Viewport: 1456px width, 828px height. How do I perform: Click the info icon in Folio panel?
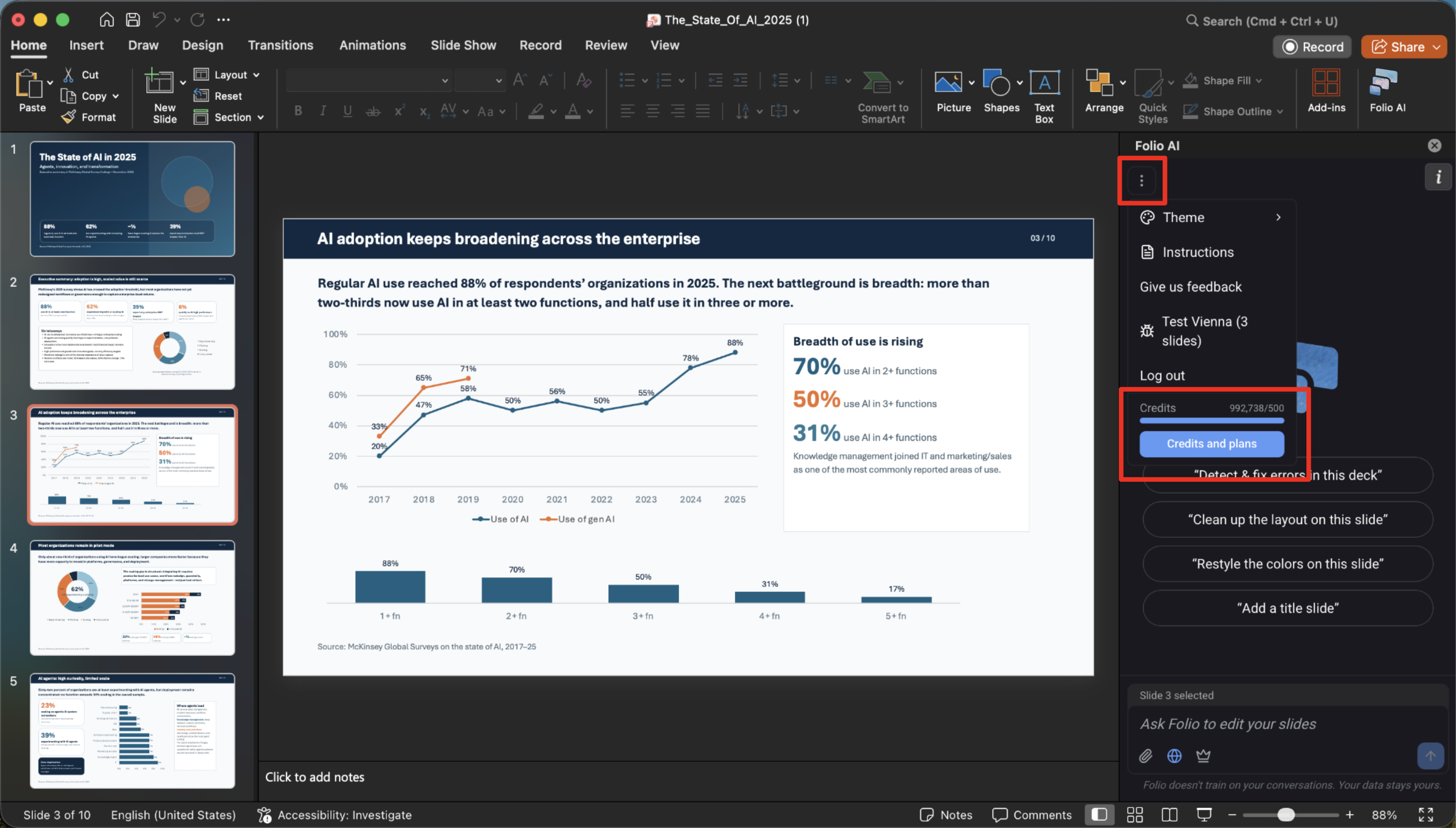[x=1438, y=177]
